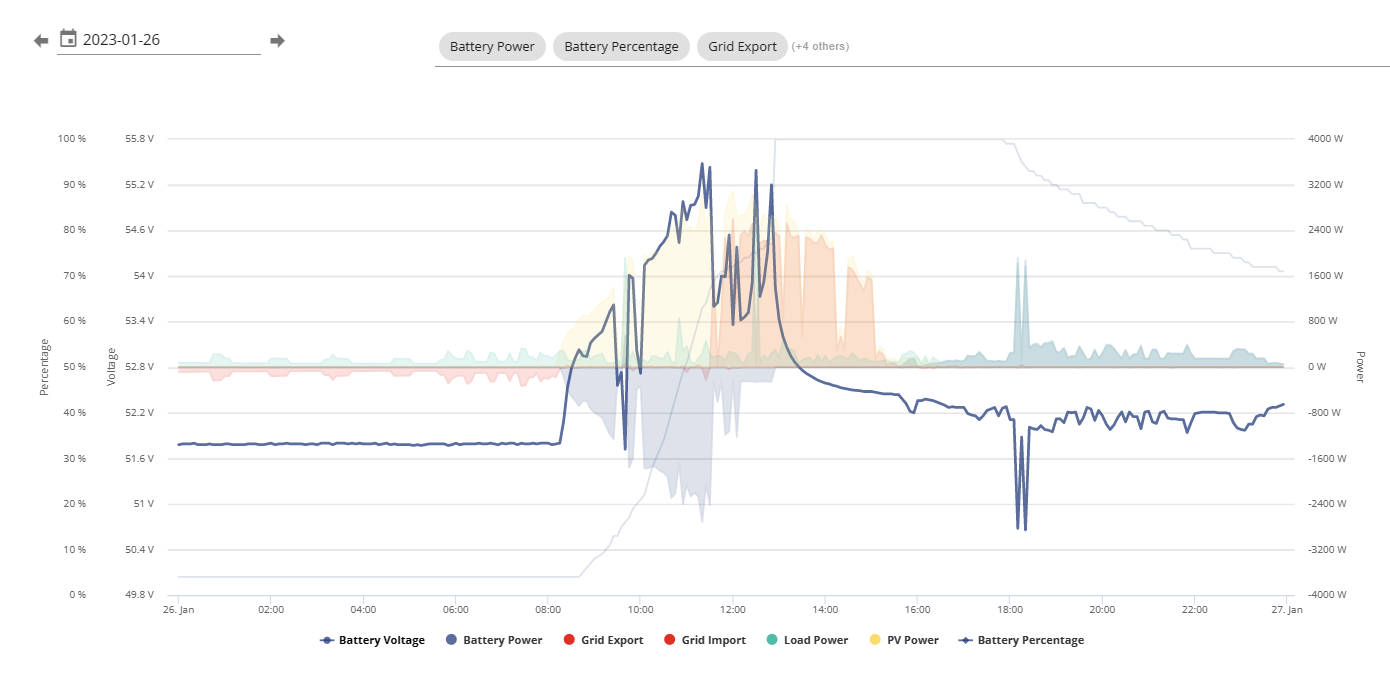Click the 26. Jan x-axis label

click(x=178, y=609)
